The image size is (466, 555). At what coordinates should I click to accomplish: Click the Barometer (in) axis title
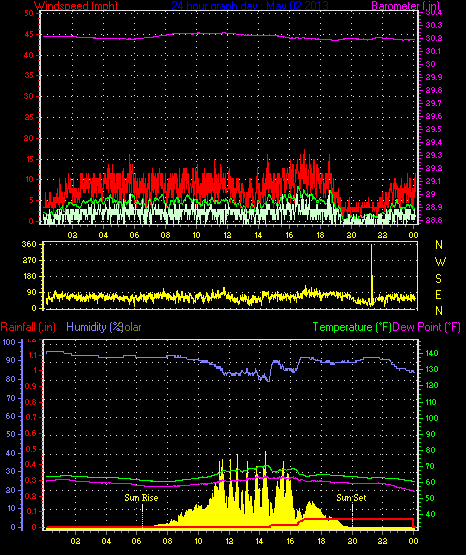[405, 6]
